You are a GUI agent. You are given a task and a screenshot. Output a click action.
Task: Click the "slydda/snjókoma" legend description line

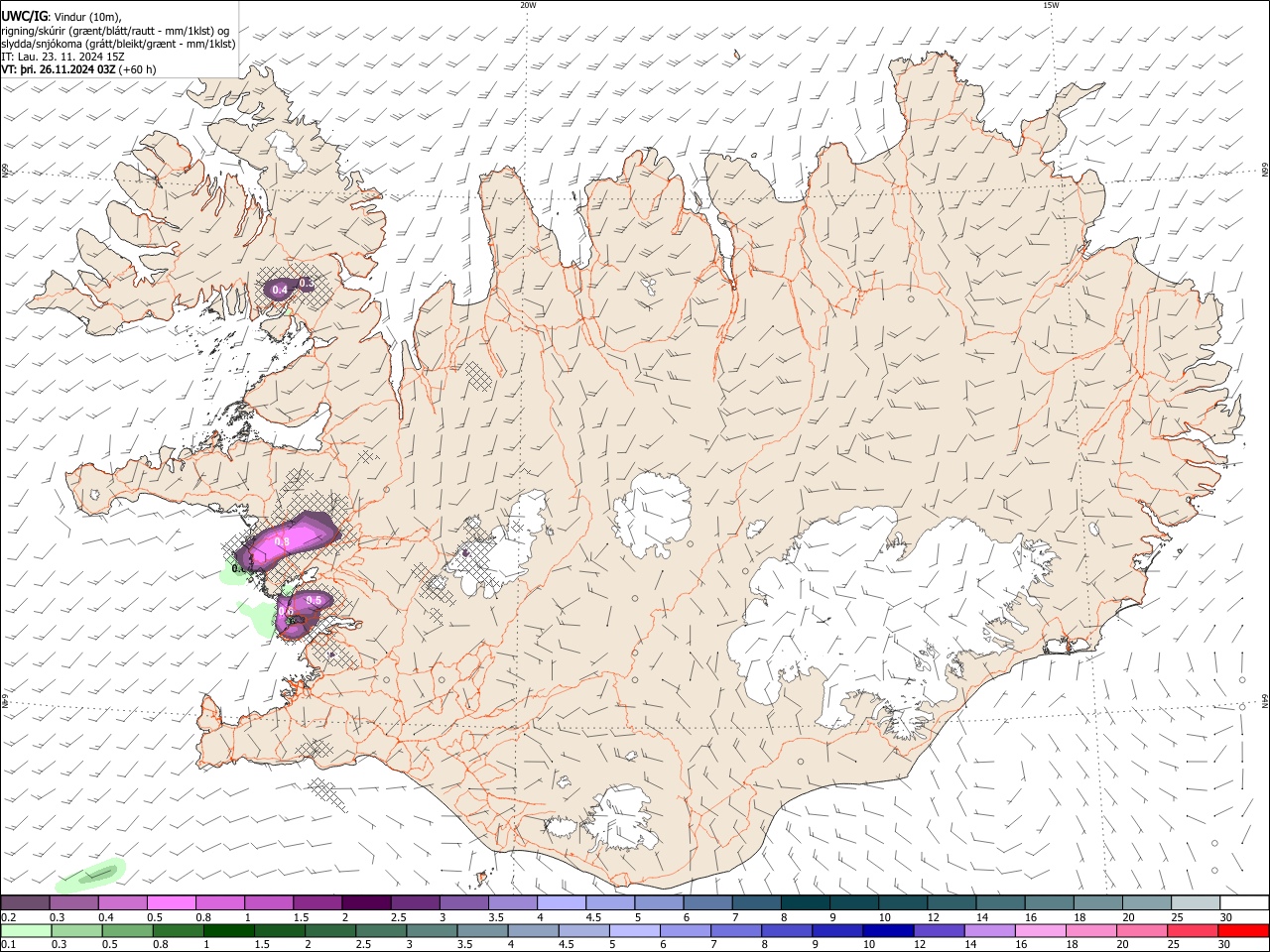(x=118, y=44)
